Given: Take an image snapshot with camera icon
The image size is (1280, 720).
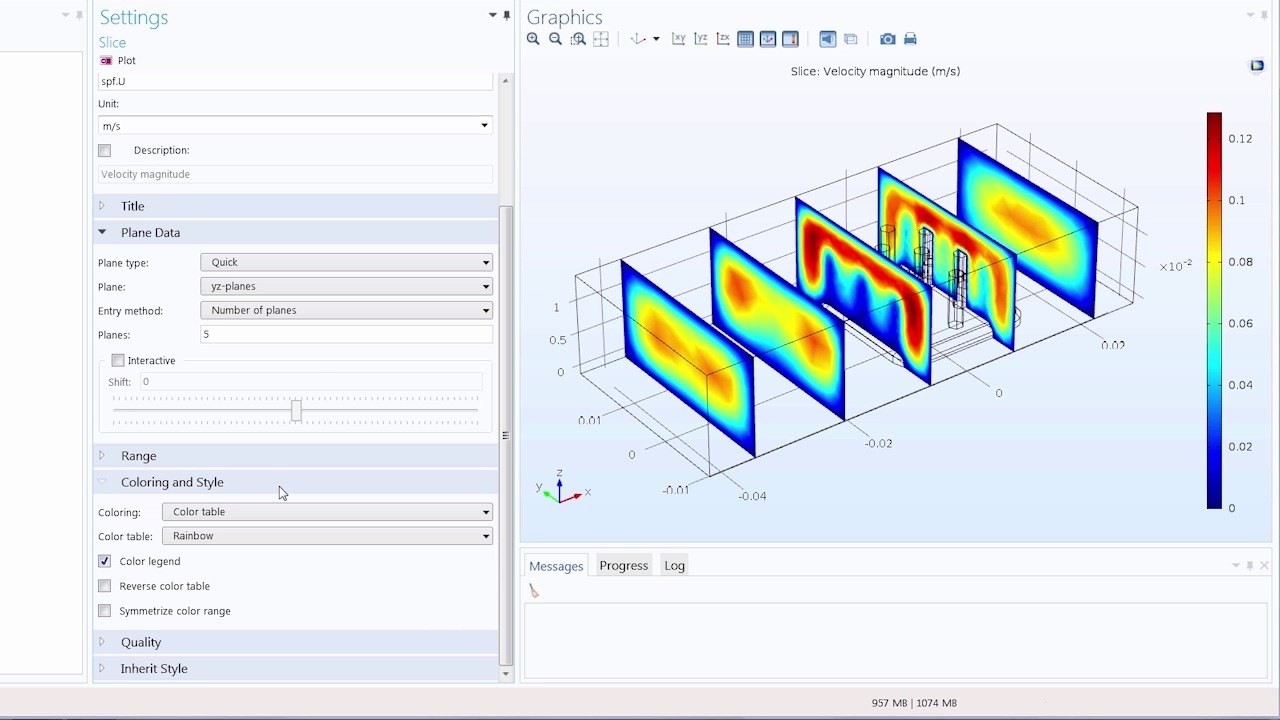Looking at the screenshot, I should [887, 39].
